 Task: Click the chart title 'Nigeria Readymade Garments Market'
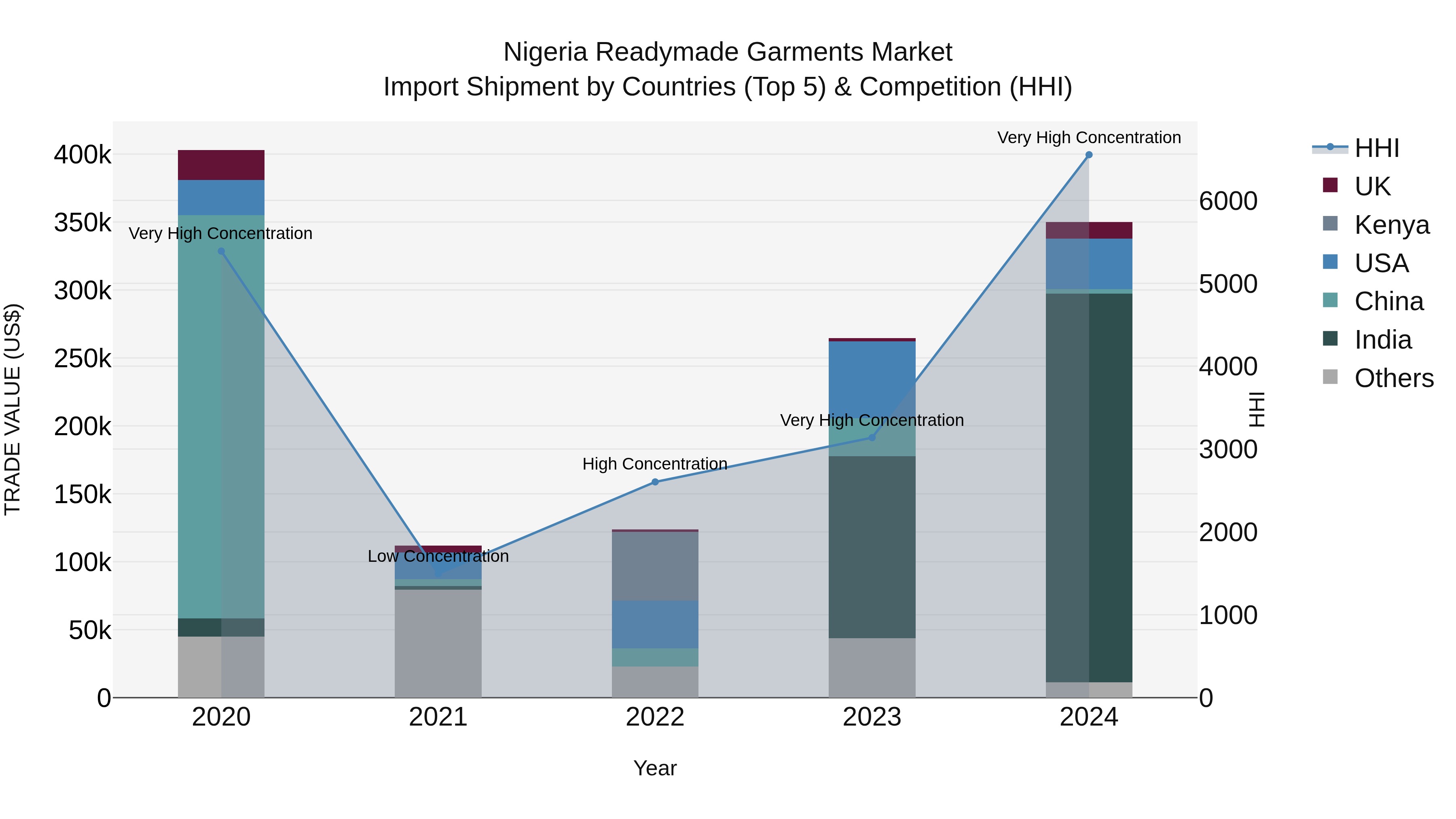728,52
